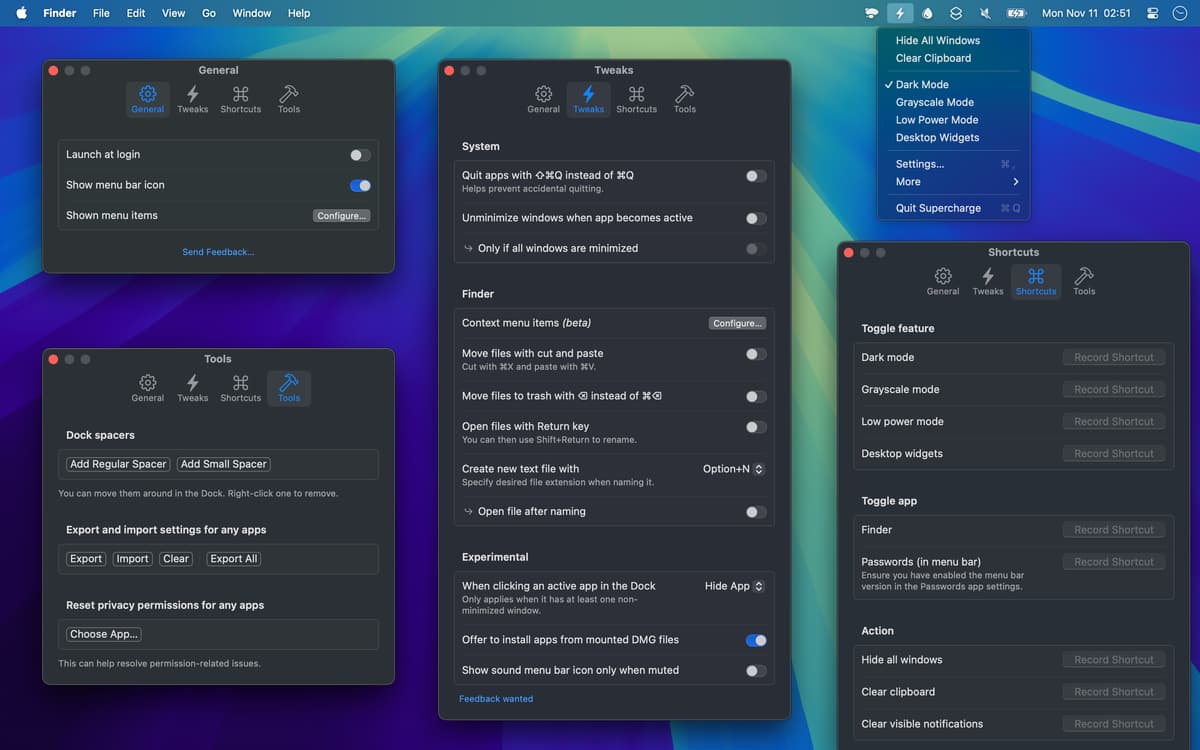This screenshot has height=750, width=1200.
Task: Open macOS Control Center menu bar icon
Action: coord(1153,13)
